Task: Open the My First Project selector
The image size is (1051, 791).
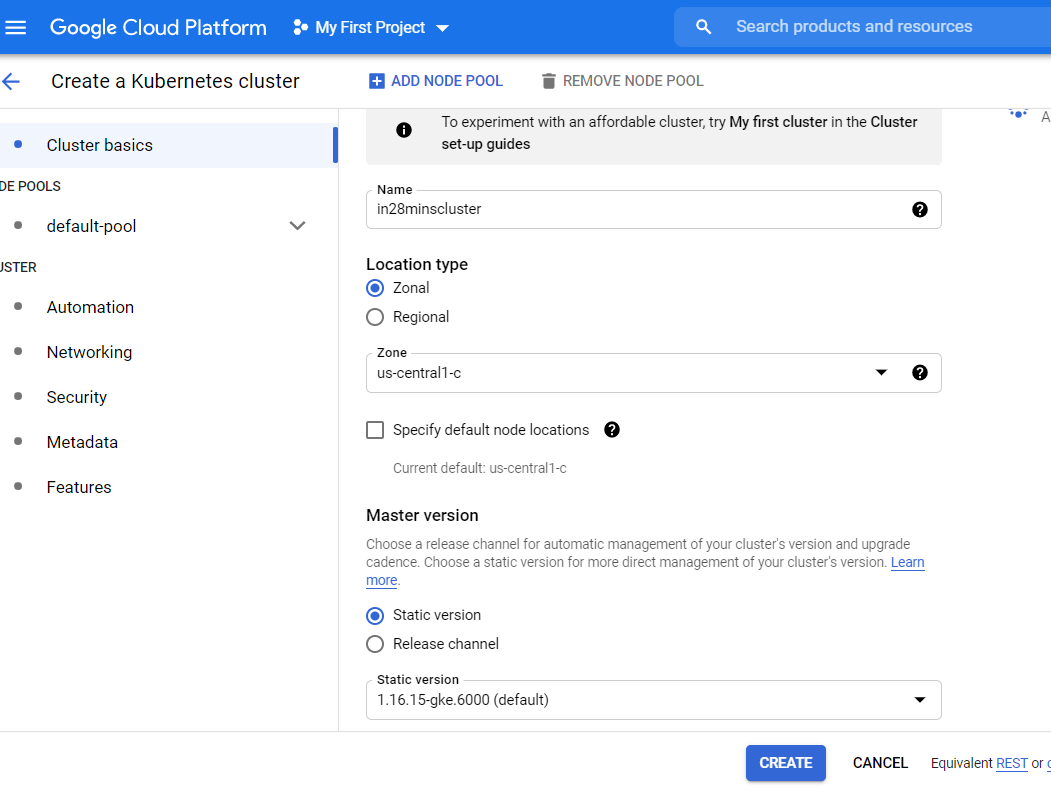Action: pos(371,27)
